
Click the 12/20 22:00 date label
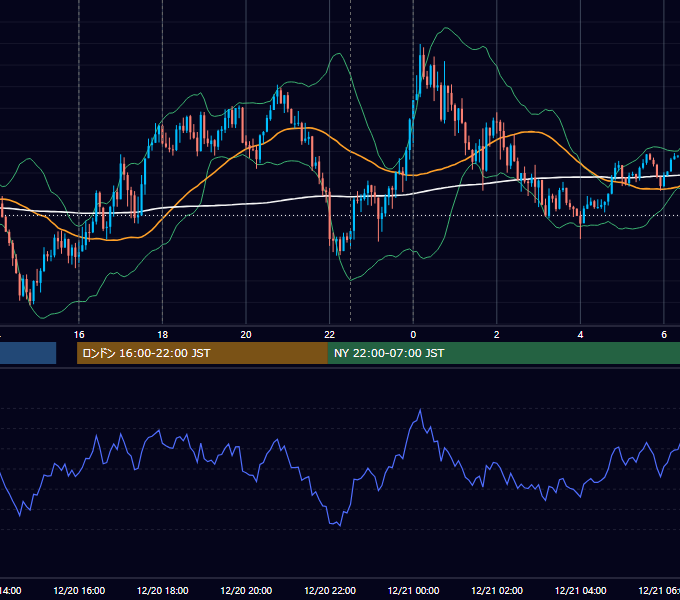330,590
